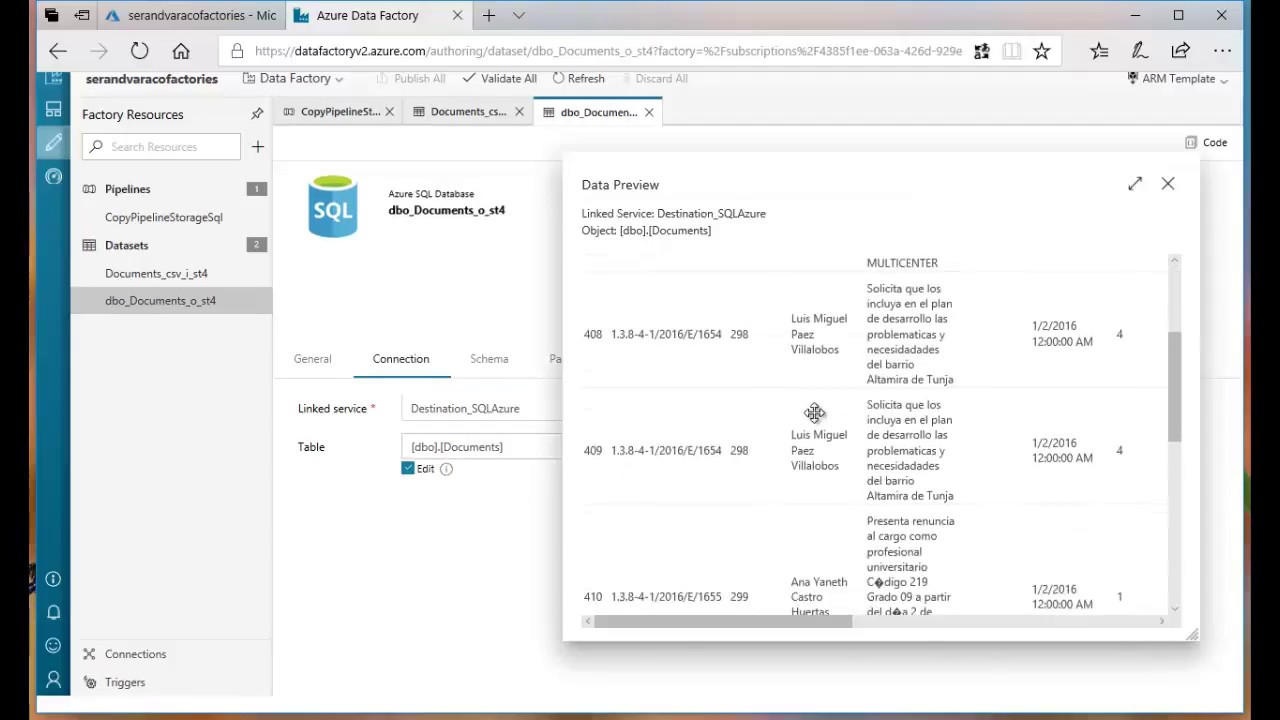Open the ARM Template dropdown

1177,78
